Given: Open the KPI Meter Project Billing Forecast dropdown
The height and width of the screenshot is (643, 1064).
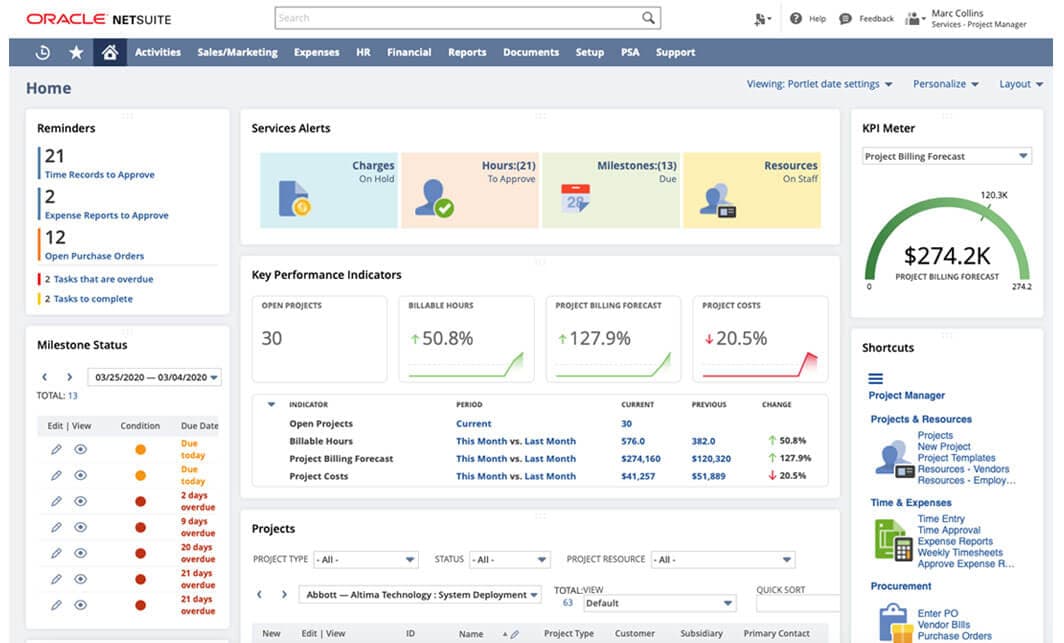Looking at the screenshot, I should click(947, 156).
